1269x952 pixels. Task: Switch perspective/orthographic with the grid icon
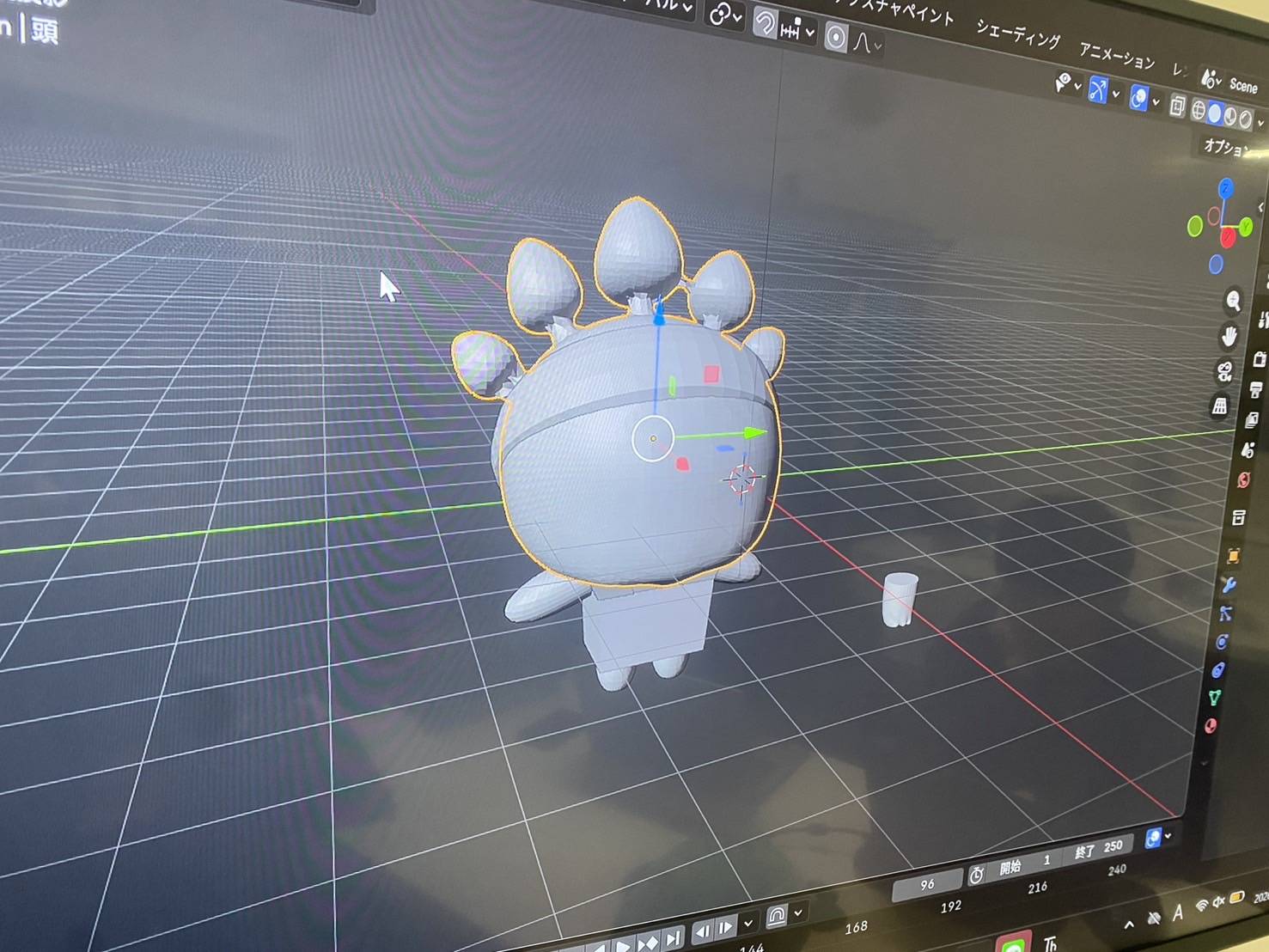(x=1220, y=406)
